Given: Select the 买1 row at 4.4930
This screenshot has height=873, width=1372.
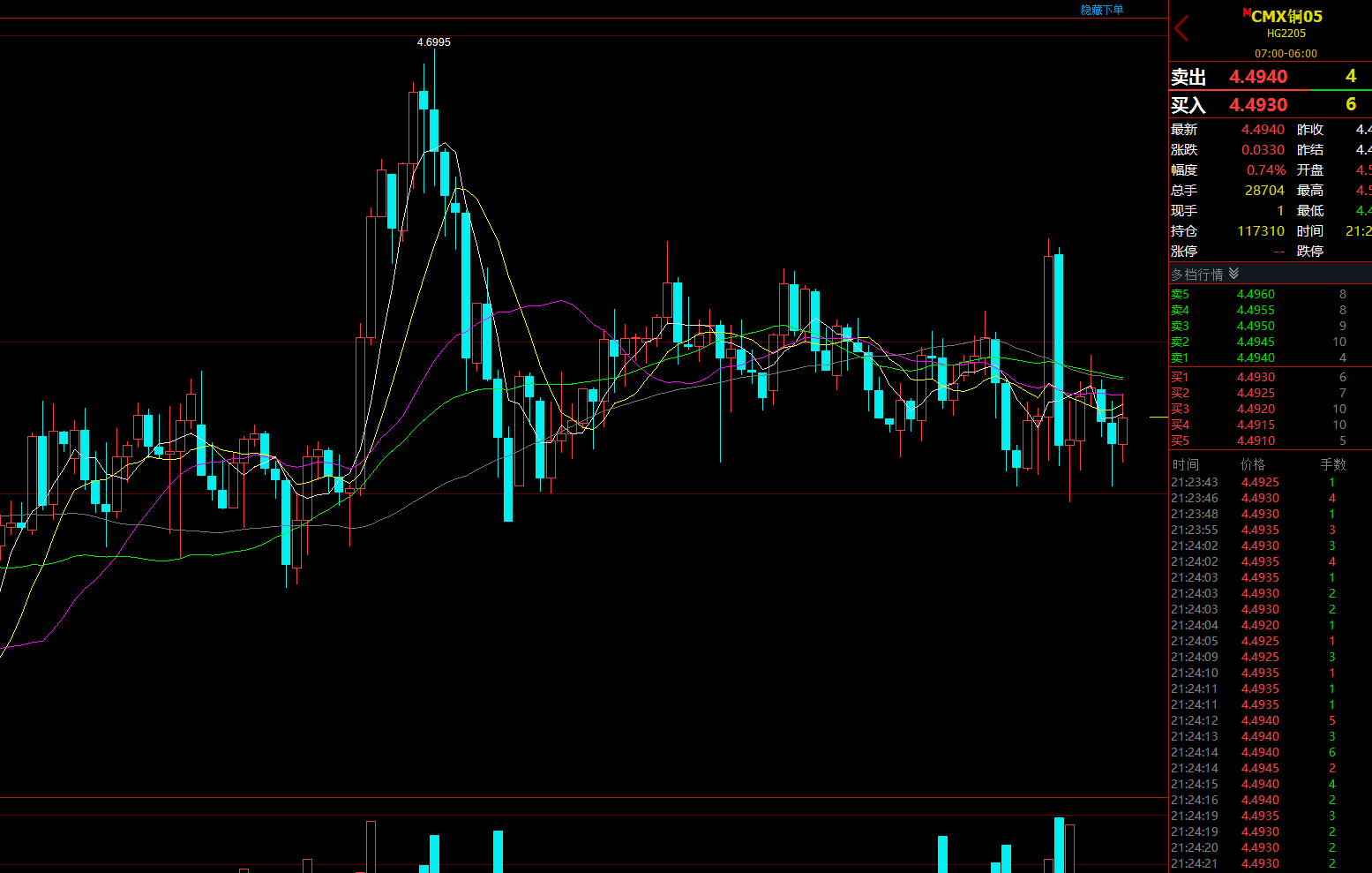Looking at the screenshot, I should (1271, 378).
